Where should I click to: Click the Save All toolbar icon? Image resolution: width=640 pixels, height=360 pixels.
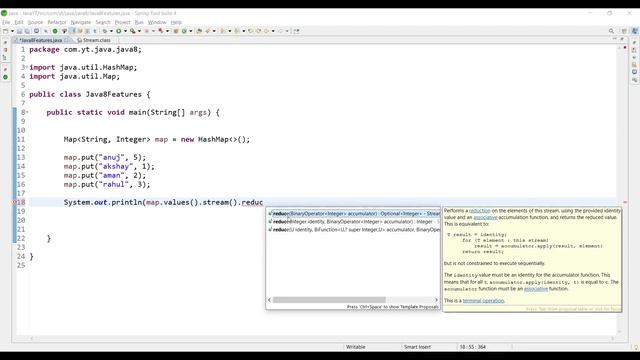point(27,31)
